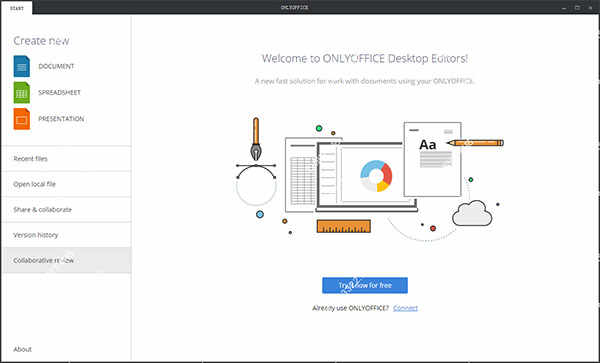Click the orange Presentation file icon
Viewport: 600px width, 363px height.
[x=22, y=119]
